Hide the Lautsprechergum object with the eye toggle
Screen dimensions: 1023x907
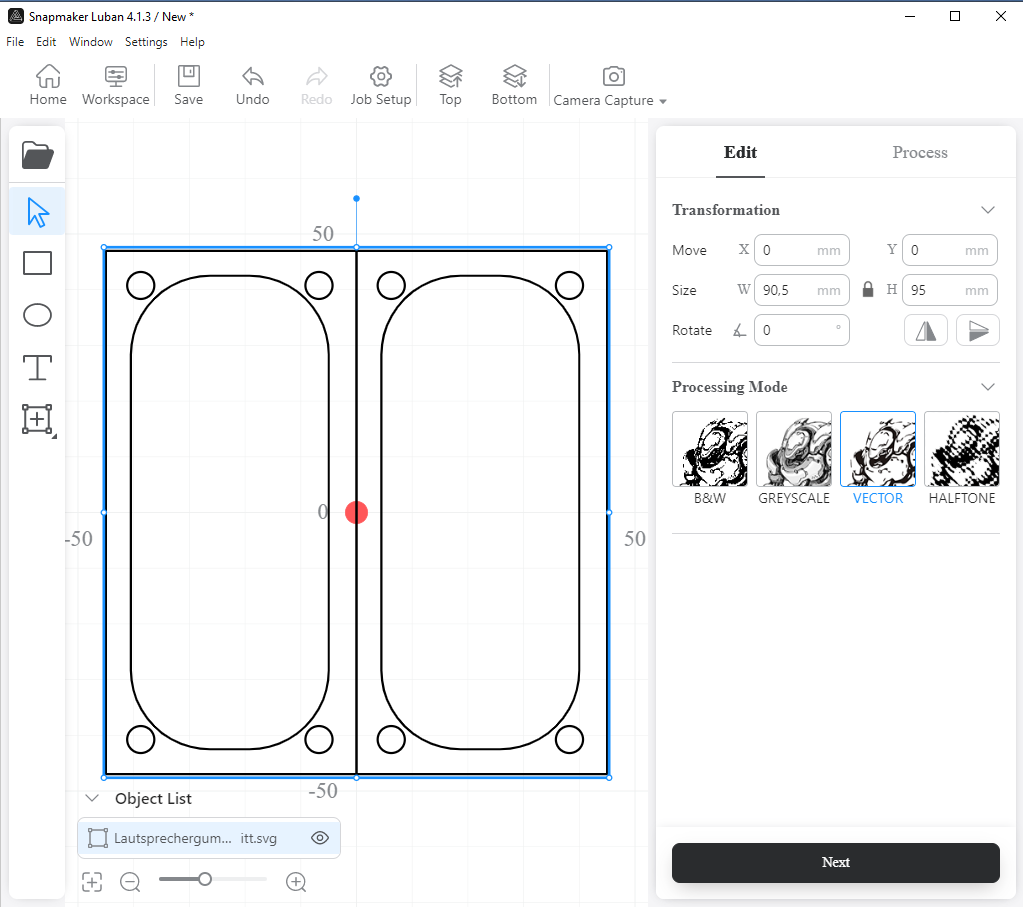click(320, 838)
